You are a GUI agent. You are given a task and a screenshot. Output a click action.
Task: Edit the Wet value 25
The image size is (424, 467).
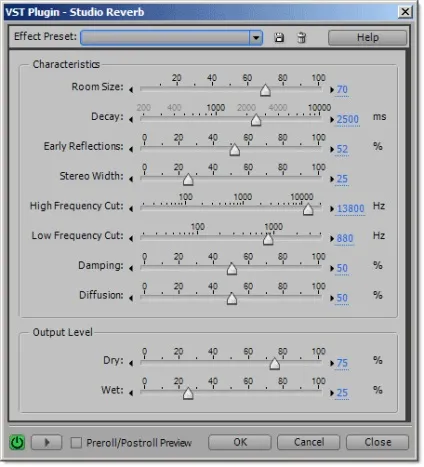click(342, 393)
